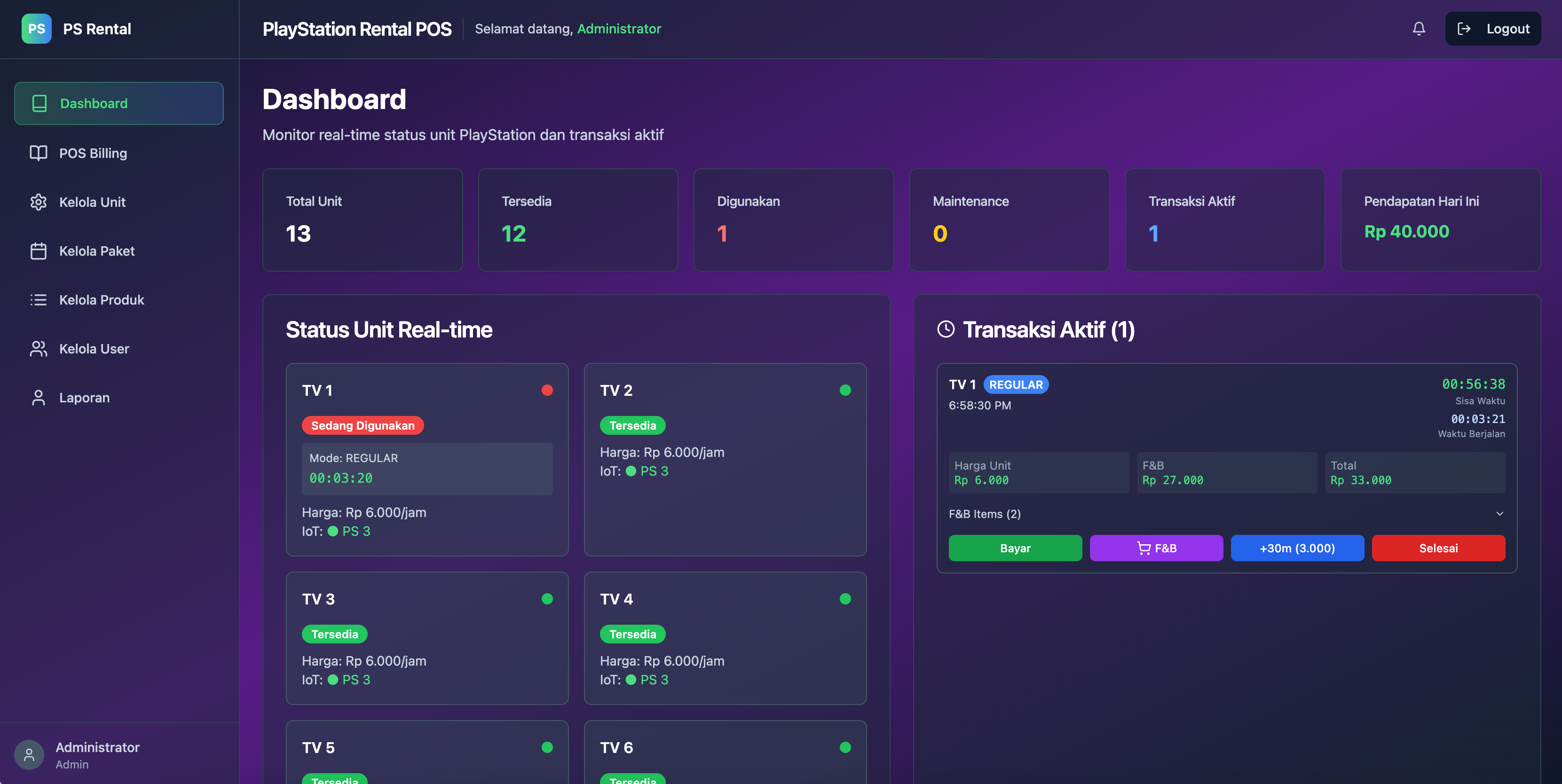This screenshot has width=1562, height=784.
Task: Click the Logout arrow icon
Action: (1464, 29)
